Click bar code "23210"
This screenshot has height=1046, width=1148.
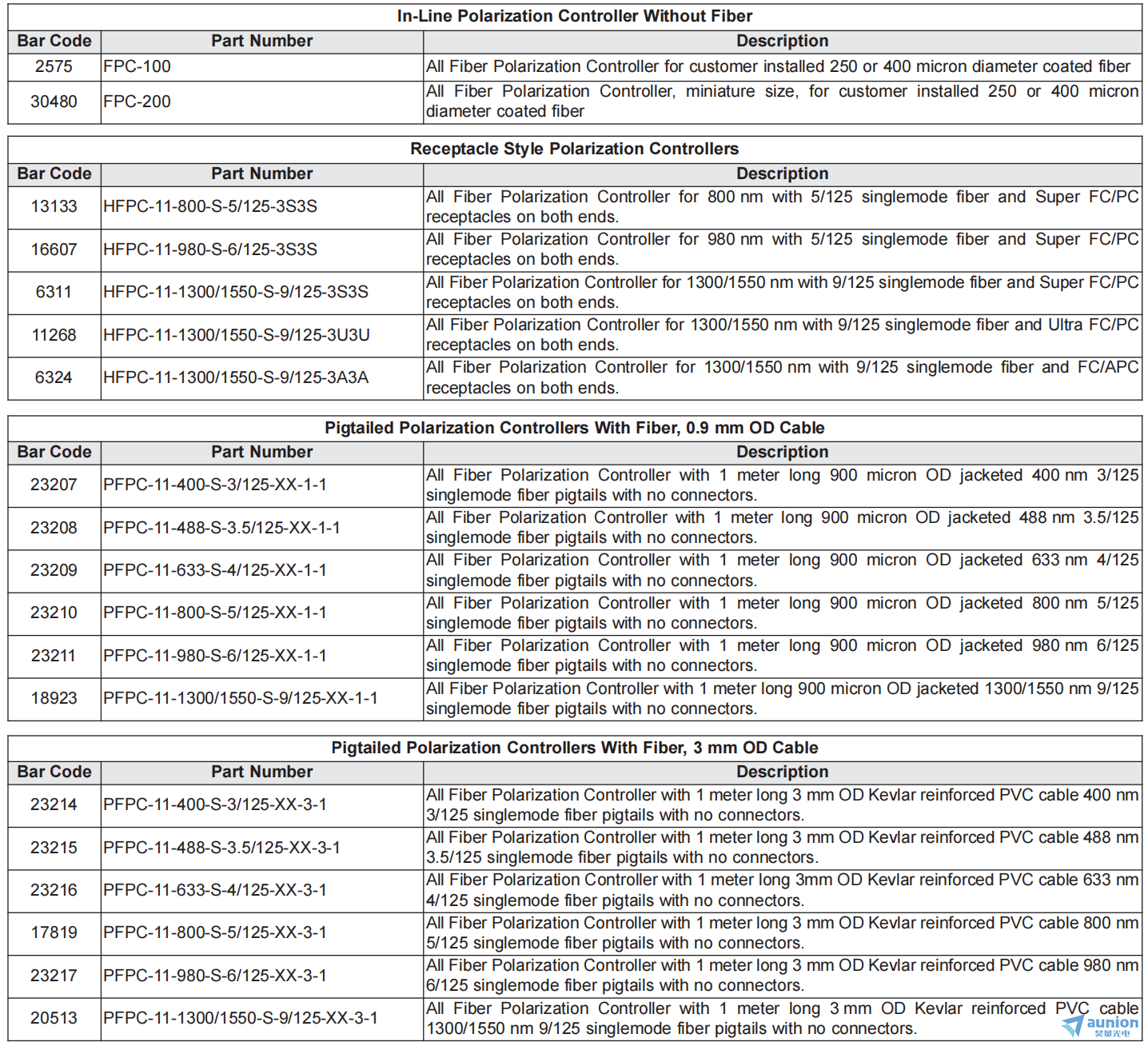(54, 613)
